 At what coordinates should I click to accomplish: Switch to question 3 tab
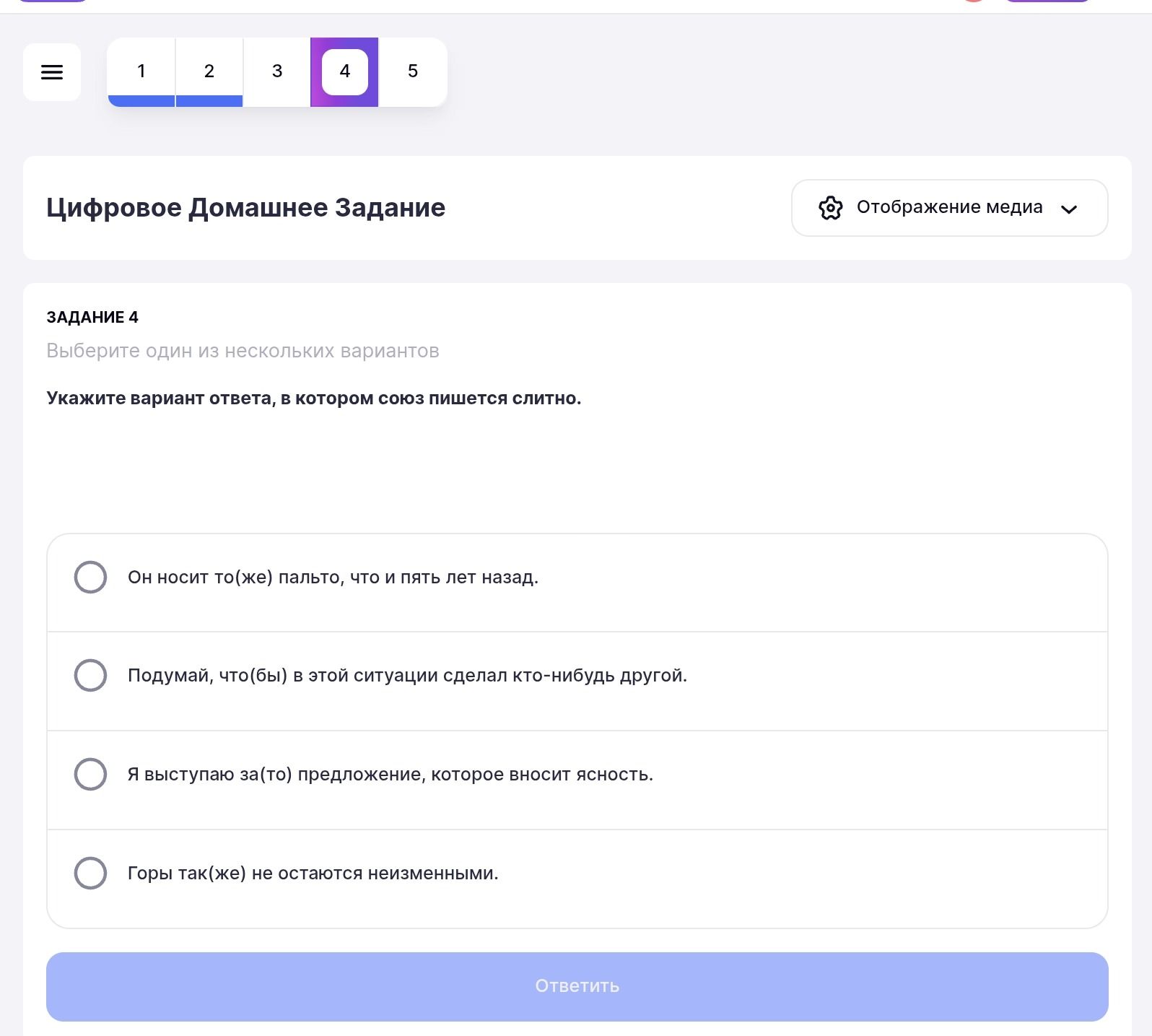(x=277, y=71)
